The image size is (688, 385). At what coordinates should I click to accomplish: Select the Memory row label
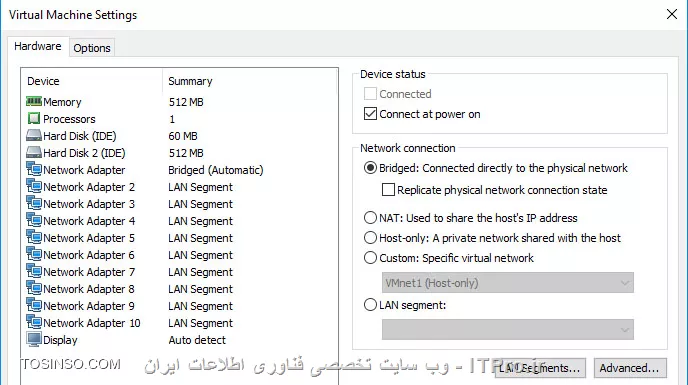tap(62, 102)
